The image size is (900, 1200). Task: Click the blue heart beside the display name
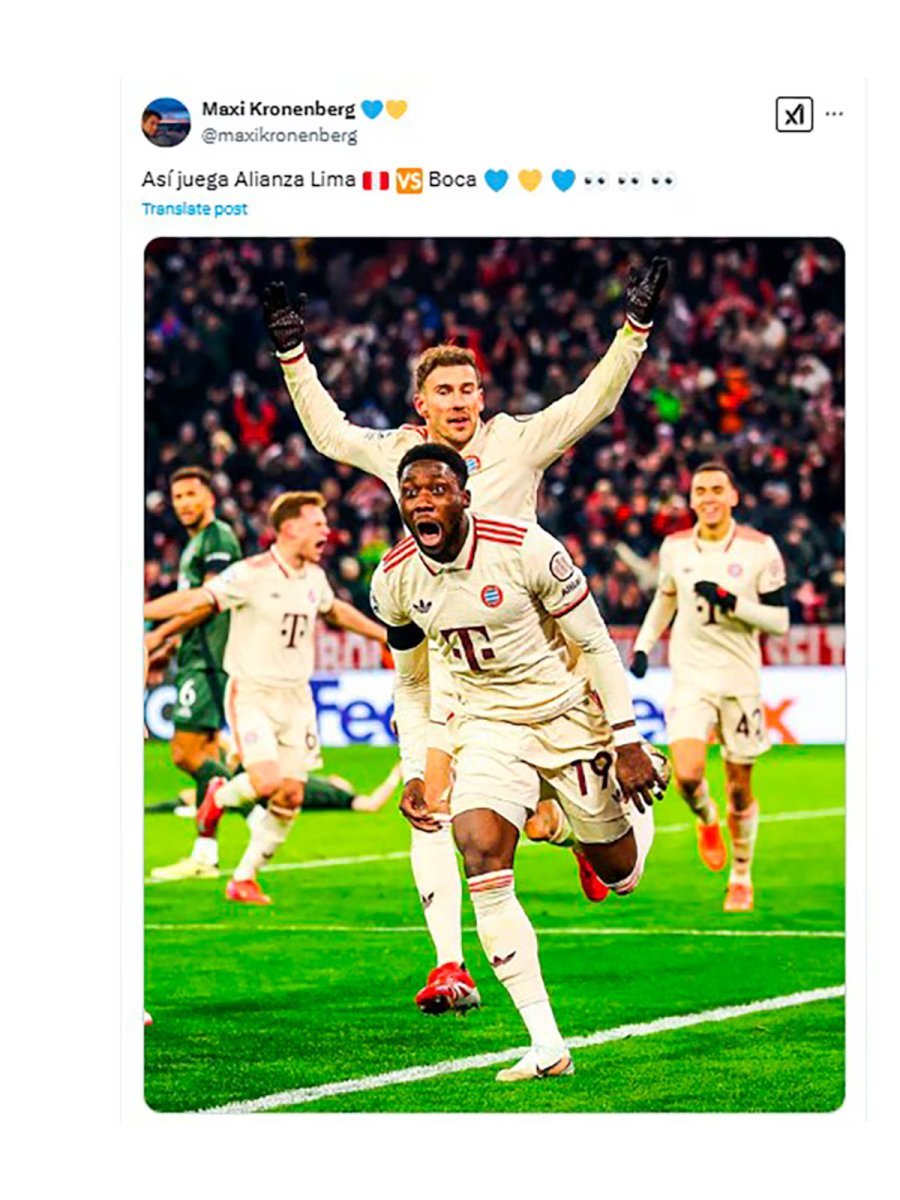tap(372, 109)
